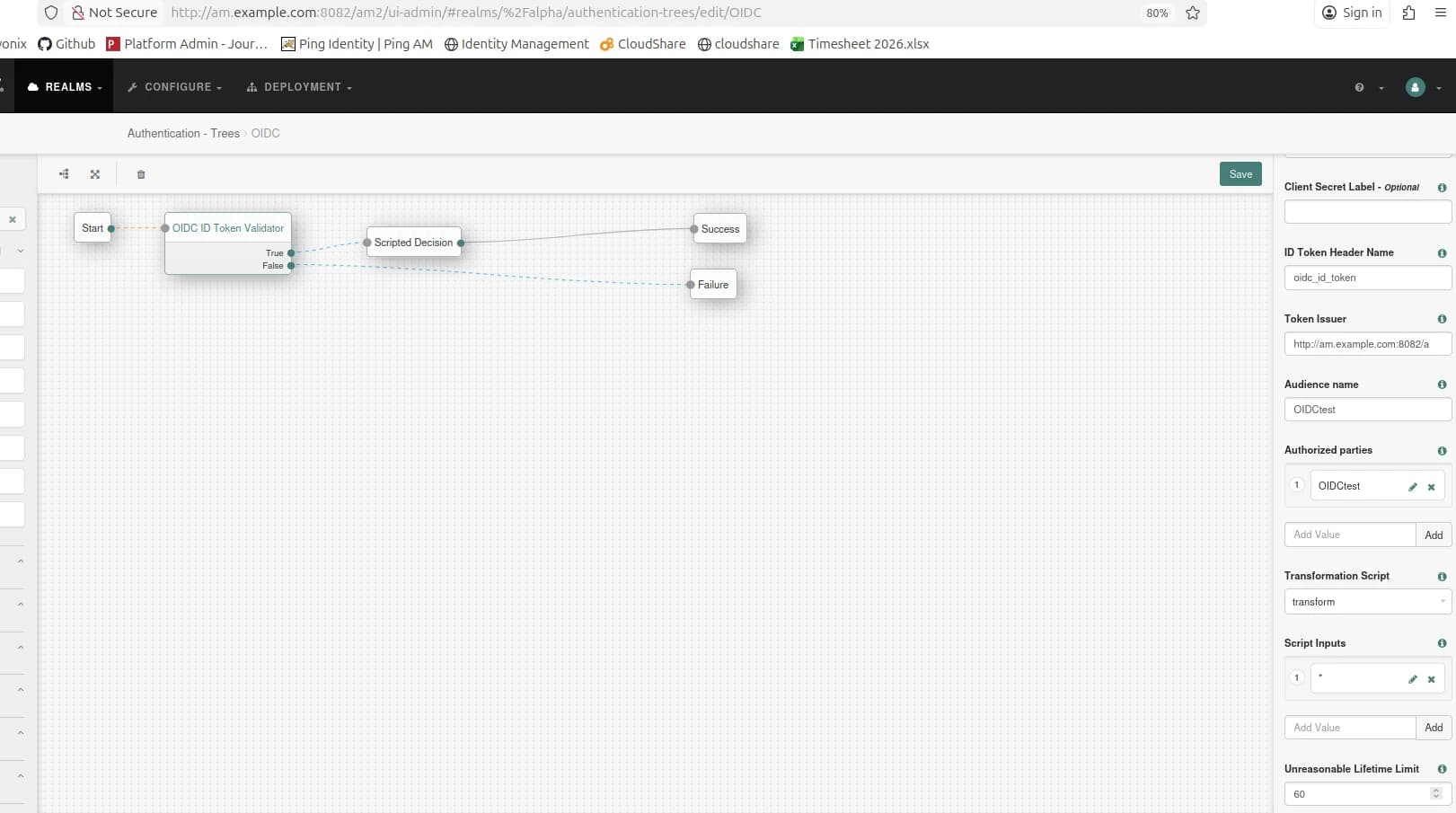1456x813 pixels.
Task: Select the Success node
Action: click(719, 229)
